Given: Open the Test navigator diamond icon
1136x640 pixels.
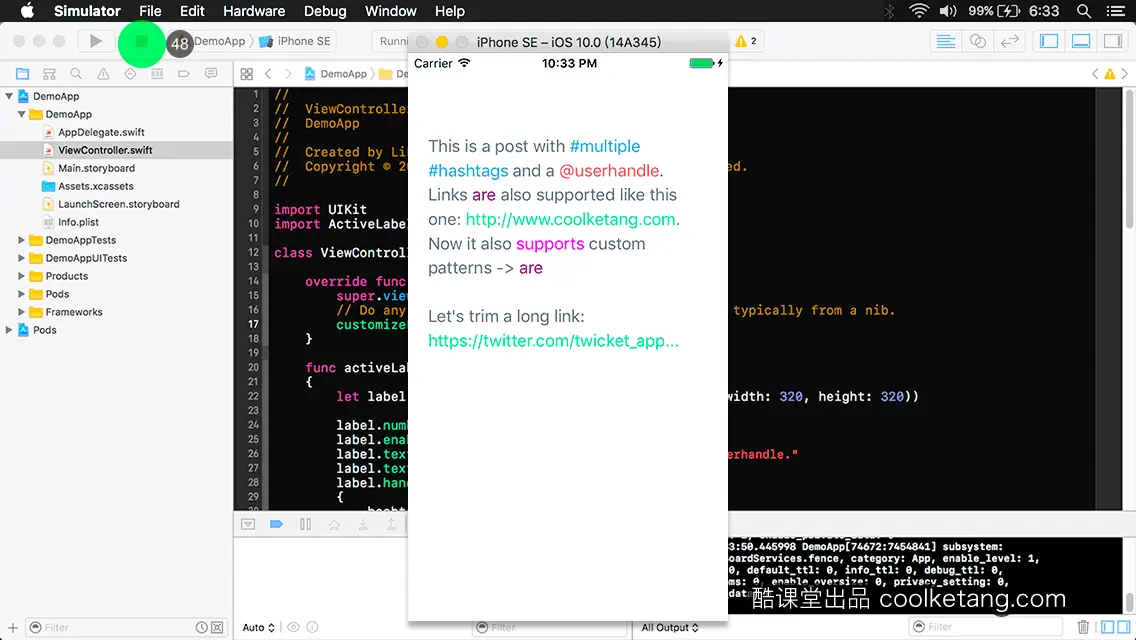Looking at the screenshot, I should tap(130, 74).
